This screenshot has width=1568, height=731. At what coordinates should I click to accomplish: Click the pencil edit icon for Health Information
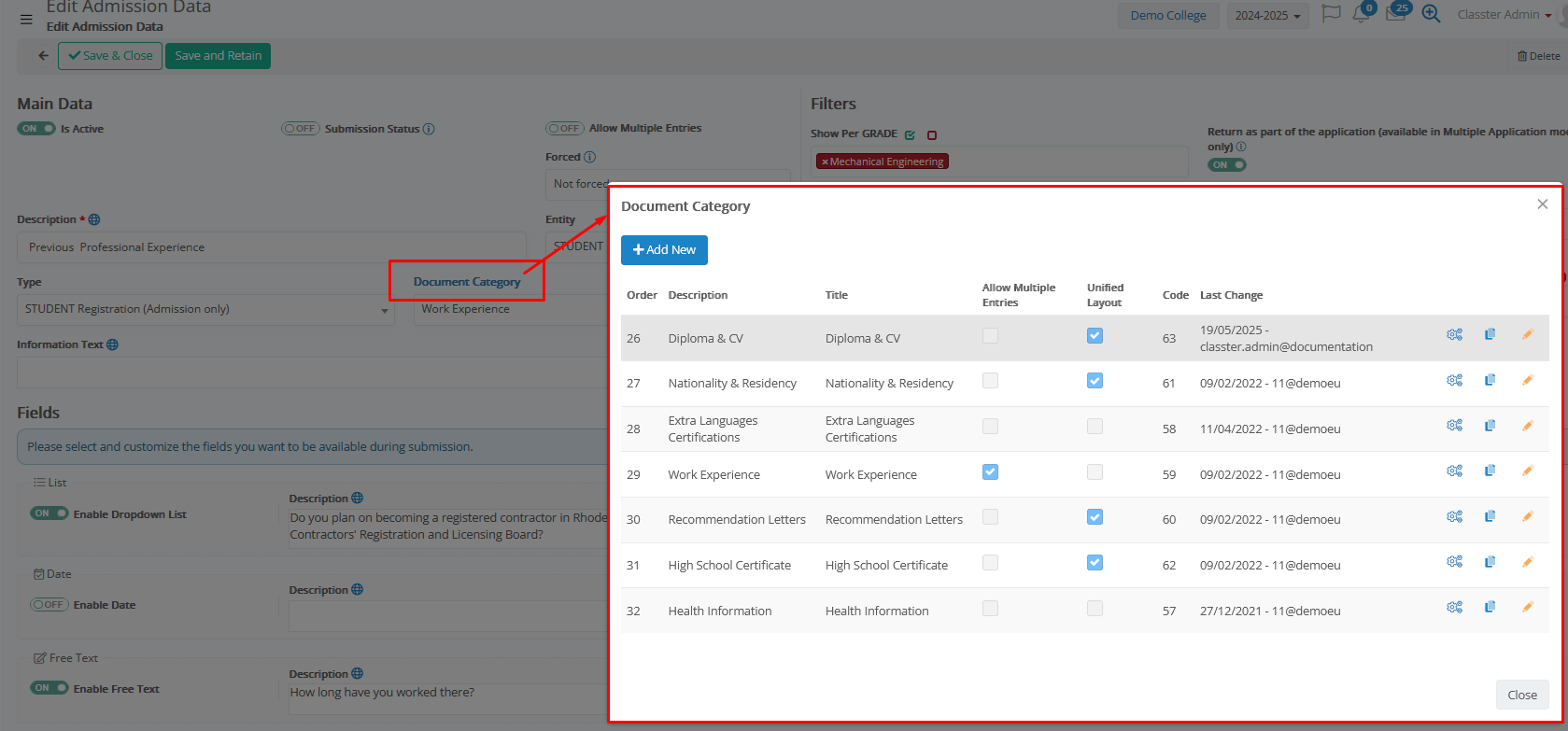tap(1528, 607)
